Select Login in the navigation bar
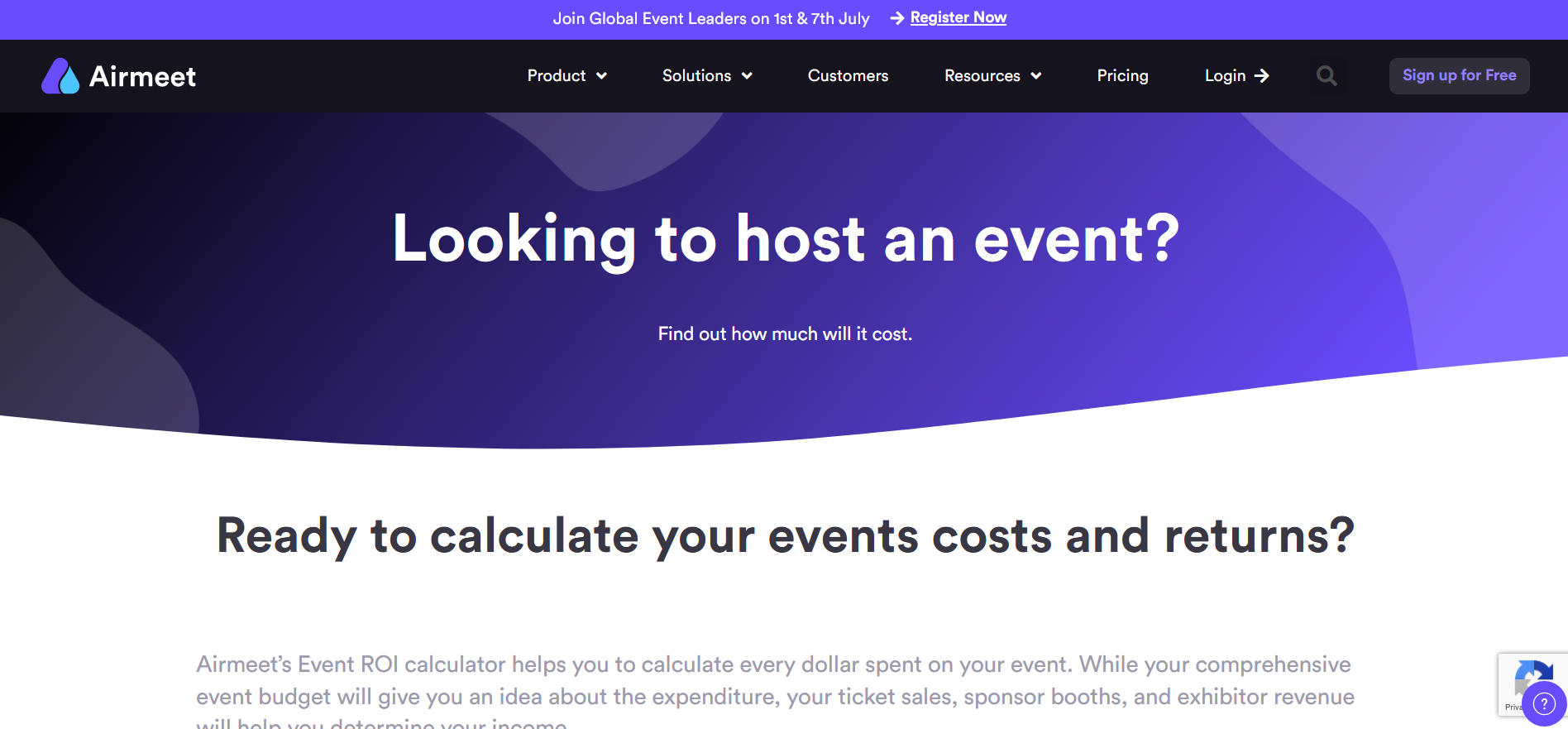The image size is (1568, 729). 1225,75
